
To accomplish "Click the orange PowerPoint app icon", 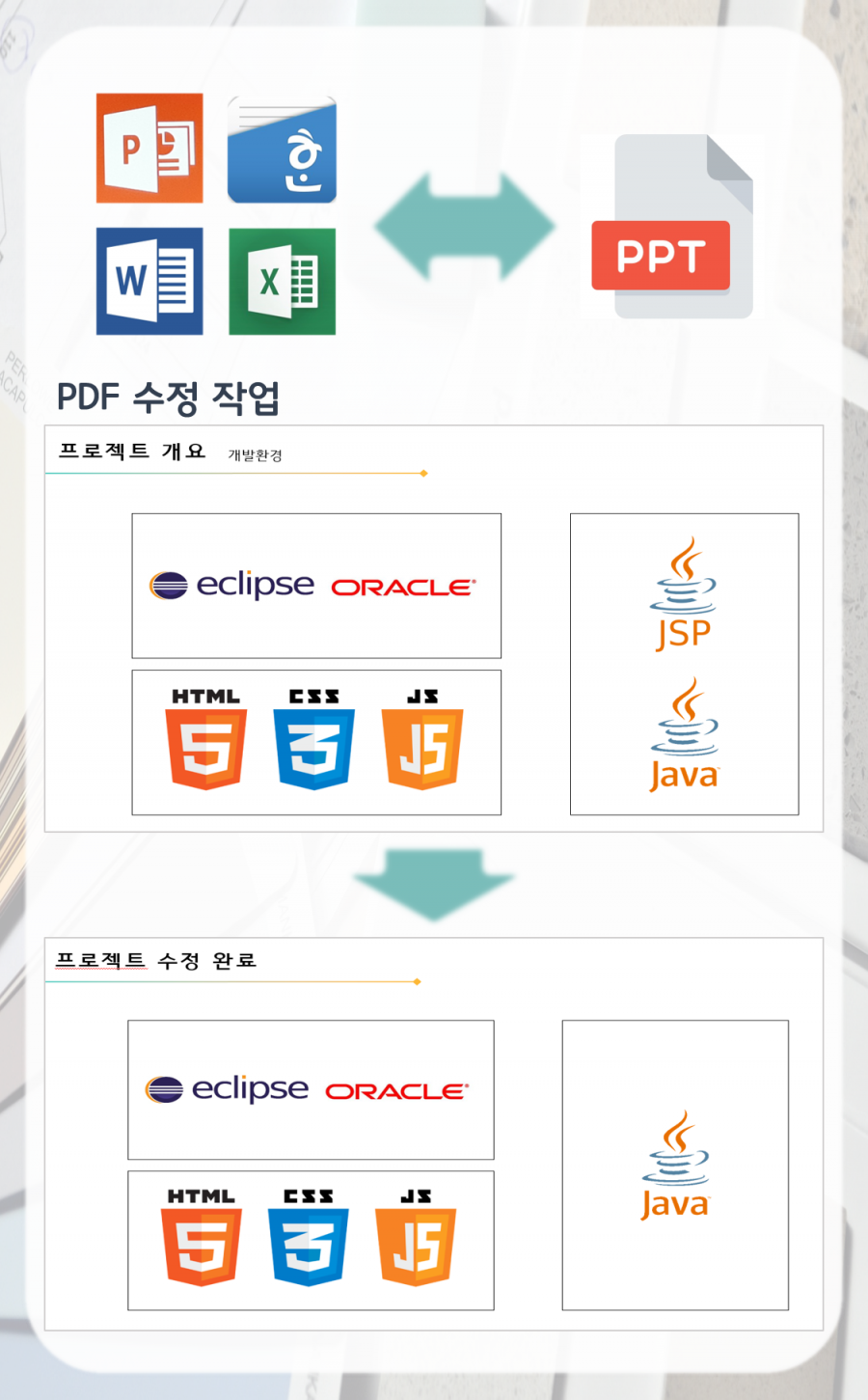I will [x=149, y=148].
